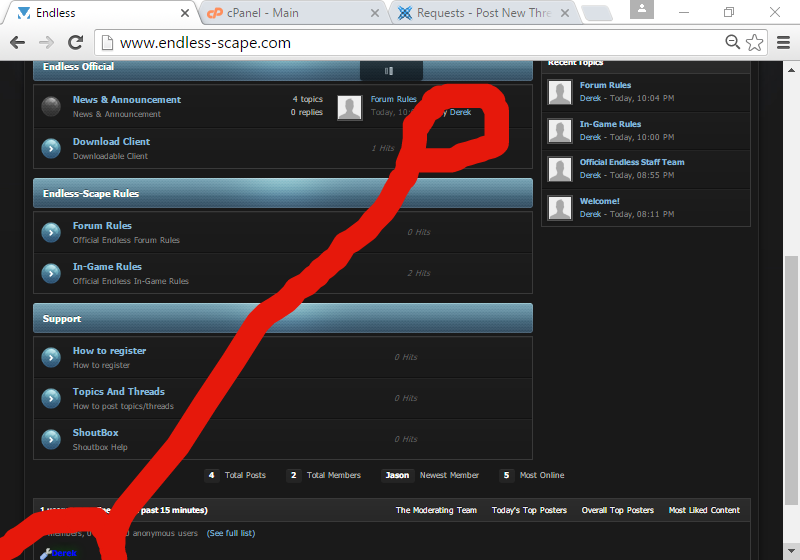Screen dimensions: 800x560
Task: Click the page icon beside the URL
Action: (107, 43)
